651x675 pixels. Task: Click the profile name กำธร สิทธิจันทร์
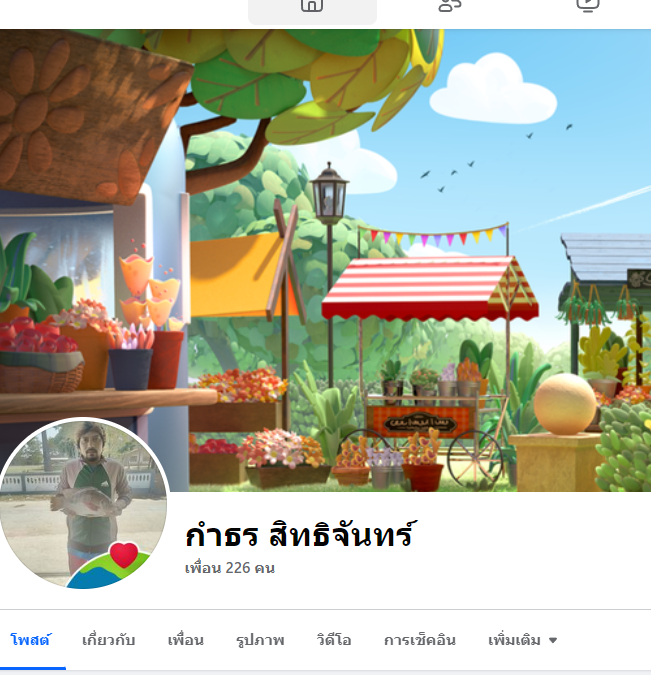(x=301, y=534)
